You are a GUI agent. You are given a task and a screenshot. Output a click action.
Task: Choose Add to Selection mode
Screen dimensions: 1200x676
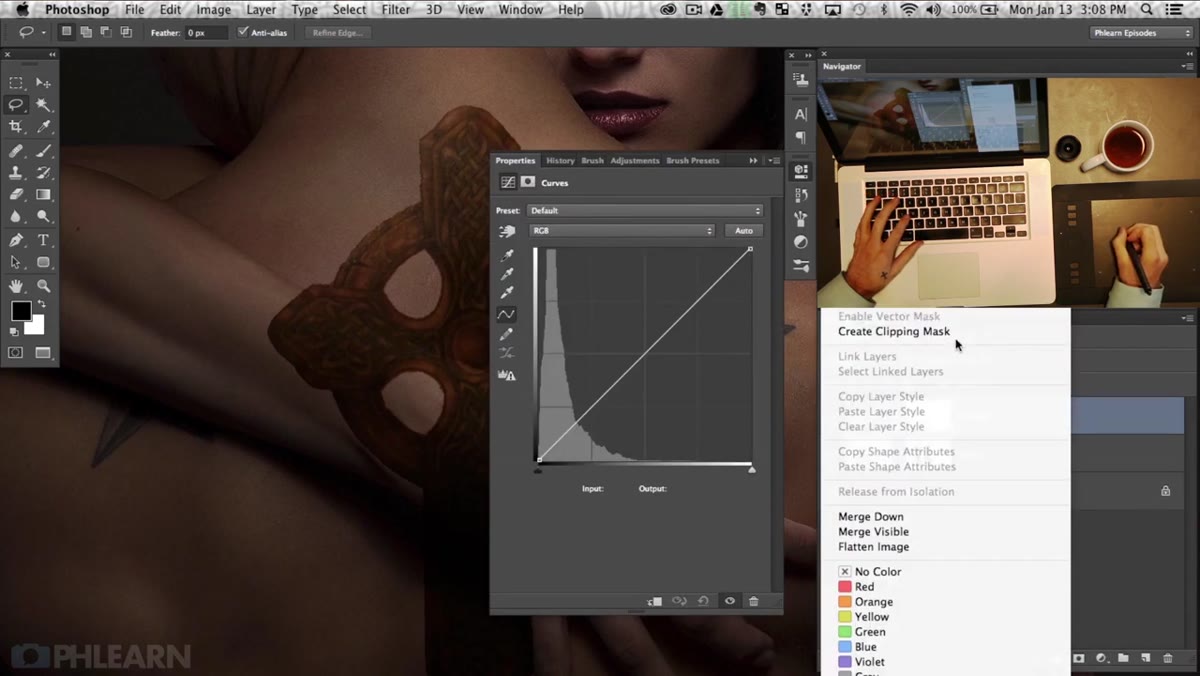coord(86,32)
